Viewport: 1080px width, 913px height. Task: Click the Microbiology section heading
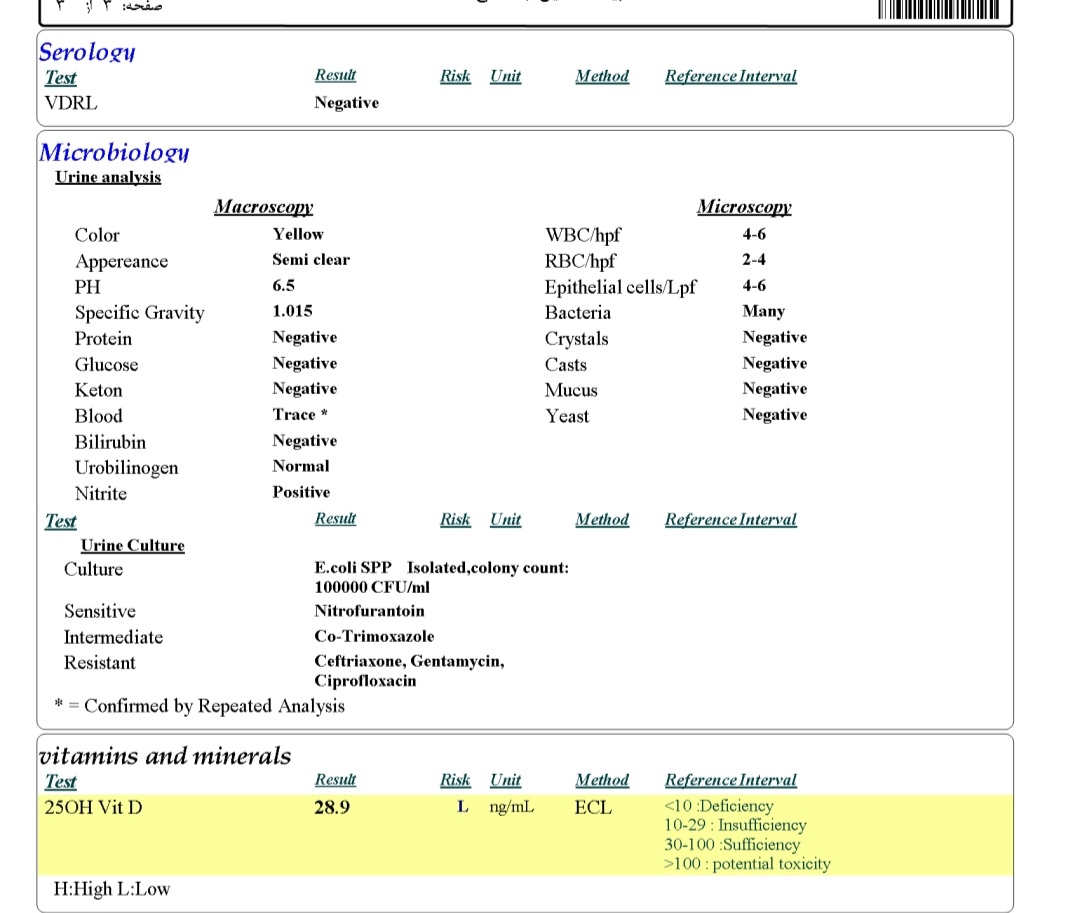(x=114, y=152)
